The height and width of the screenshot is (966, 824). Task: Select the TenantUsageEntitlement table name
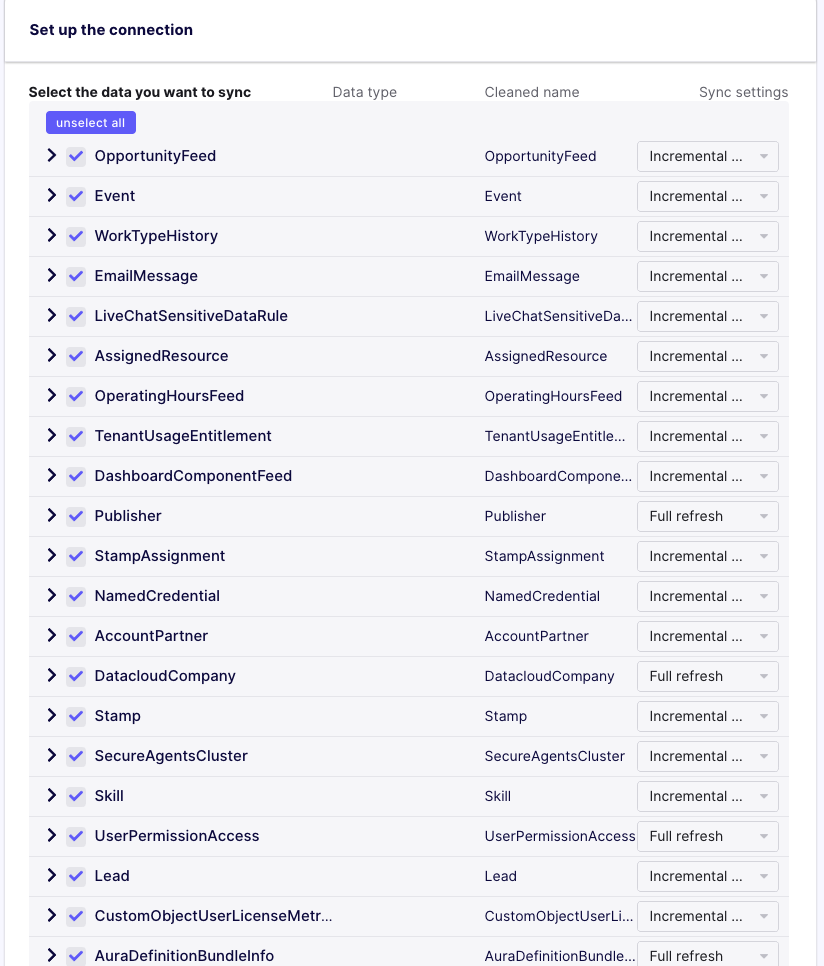[x=182, y=436]
